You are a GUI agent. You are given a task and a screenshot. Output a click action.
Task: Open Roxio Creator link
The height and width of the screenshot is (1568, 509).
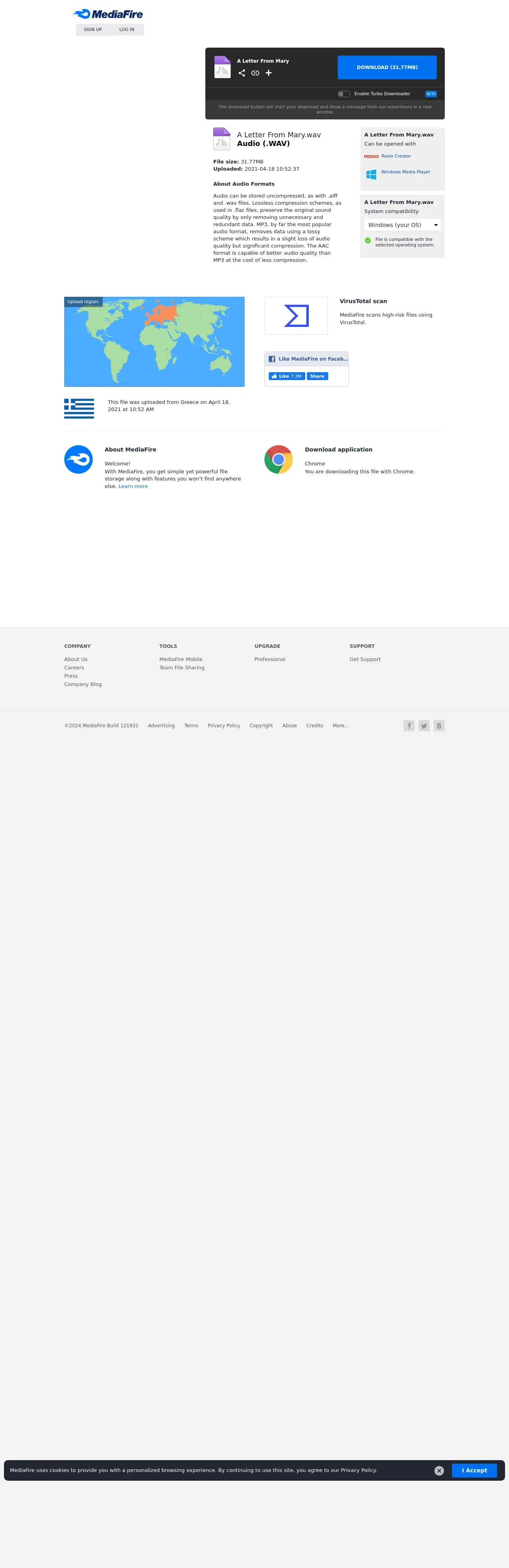396,156
